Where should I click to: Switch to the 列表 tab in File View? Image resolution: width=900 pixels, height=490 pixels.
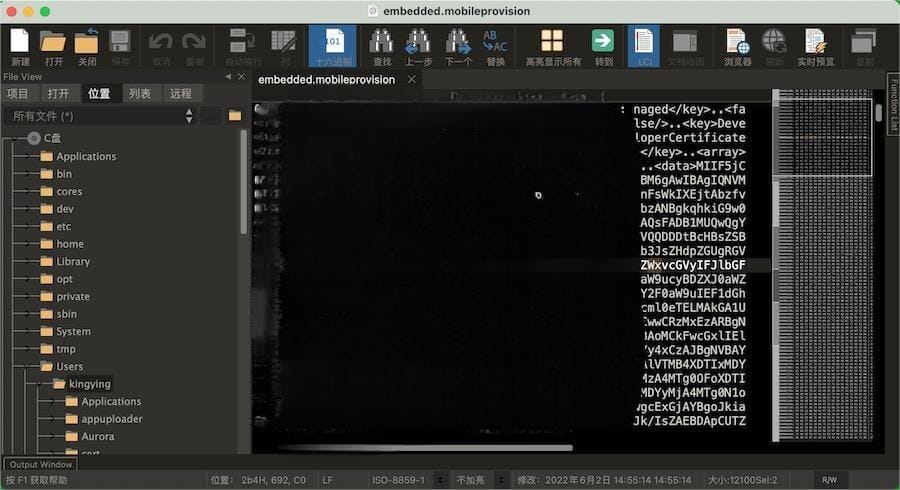click(x=139, y=94)
